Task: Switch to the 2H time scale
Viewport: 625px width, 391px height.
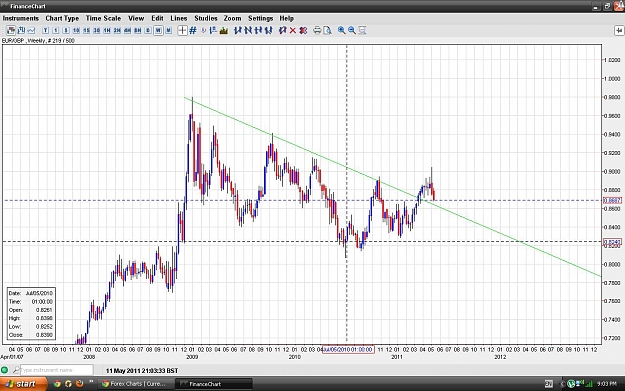Action: point(117,30)
